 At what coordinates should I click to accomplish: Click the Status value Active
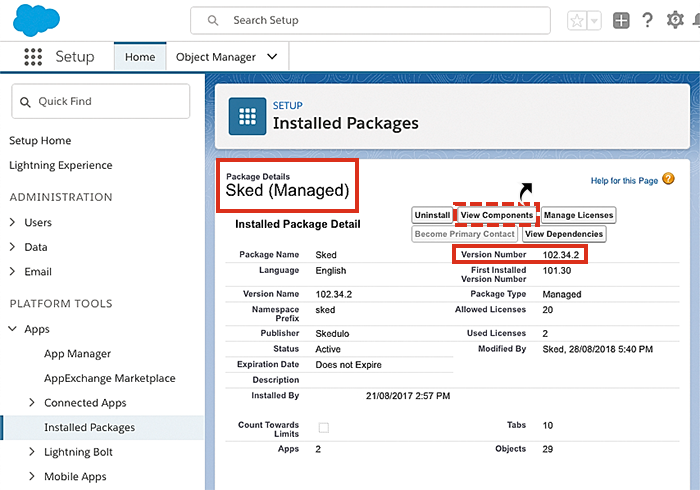(x=328, y=349)
